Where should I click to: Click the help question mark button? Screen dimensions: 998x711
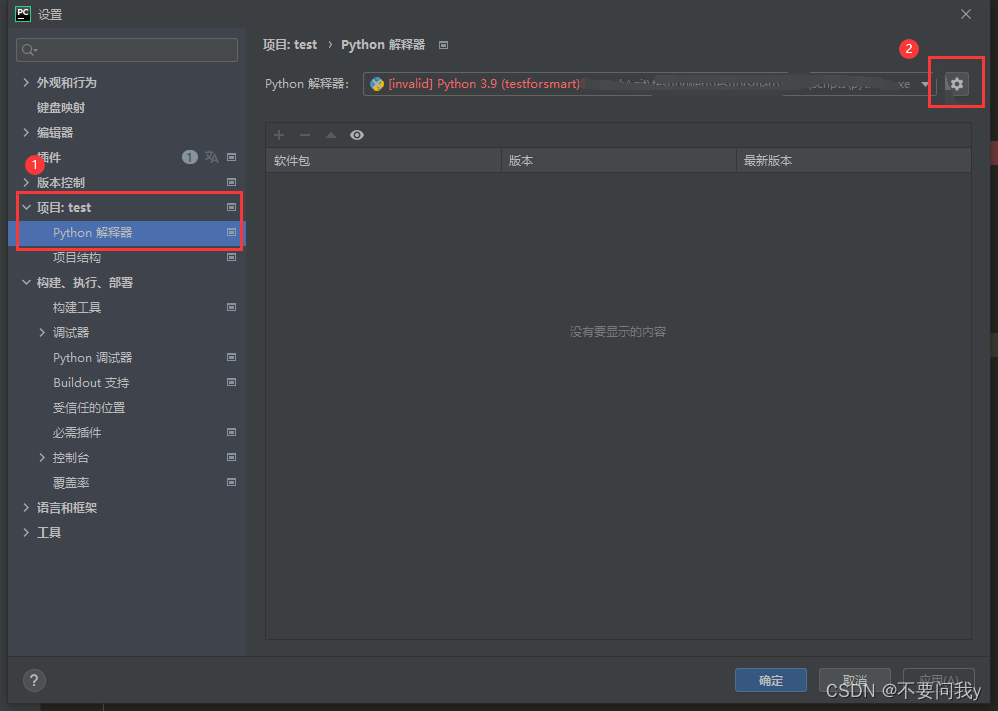tap(34, 680)
